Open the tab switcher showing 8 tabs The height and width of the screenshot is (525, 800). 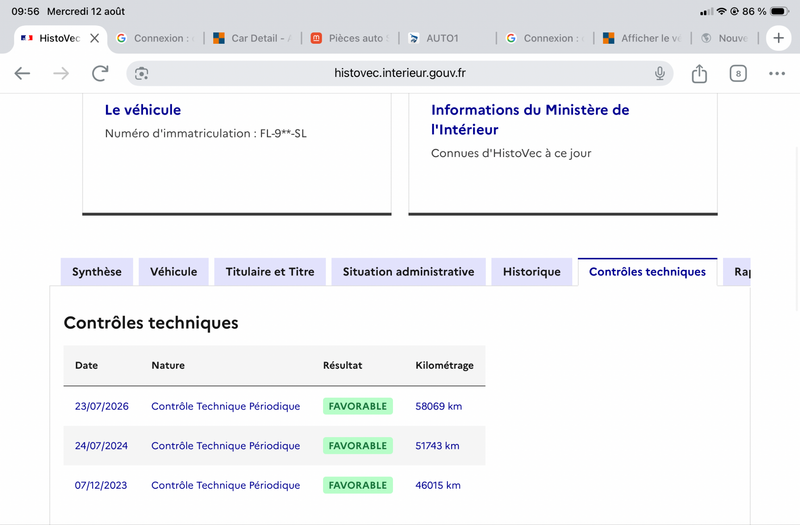click(x=738, y=73)
